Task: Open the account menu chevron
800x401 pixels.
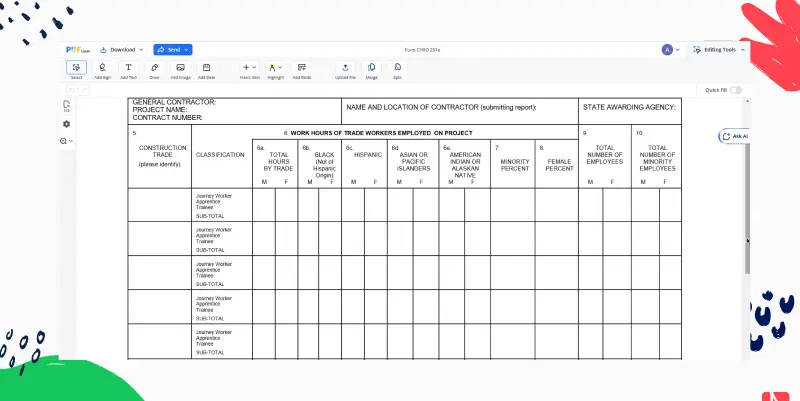Action: [678, 50]
